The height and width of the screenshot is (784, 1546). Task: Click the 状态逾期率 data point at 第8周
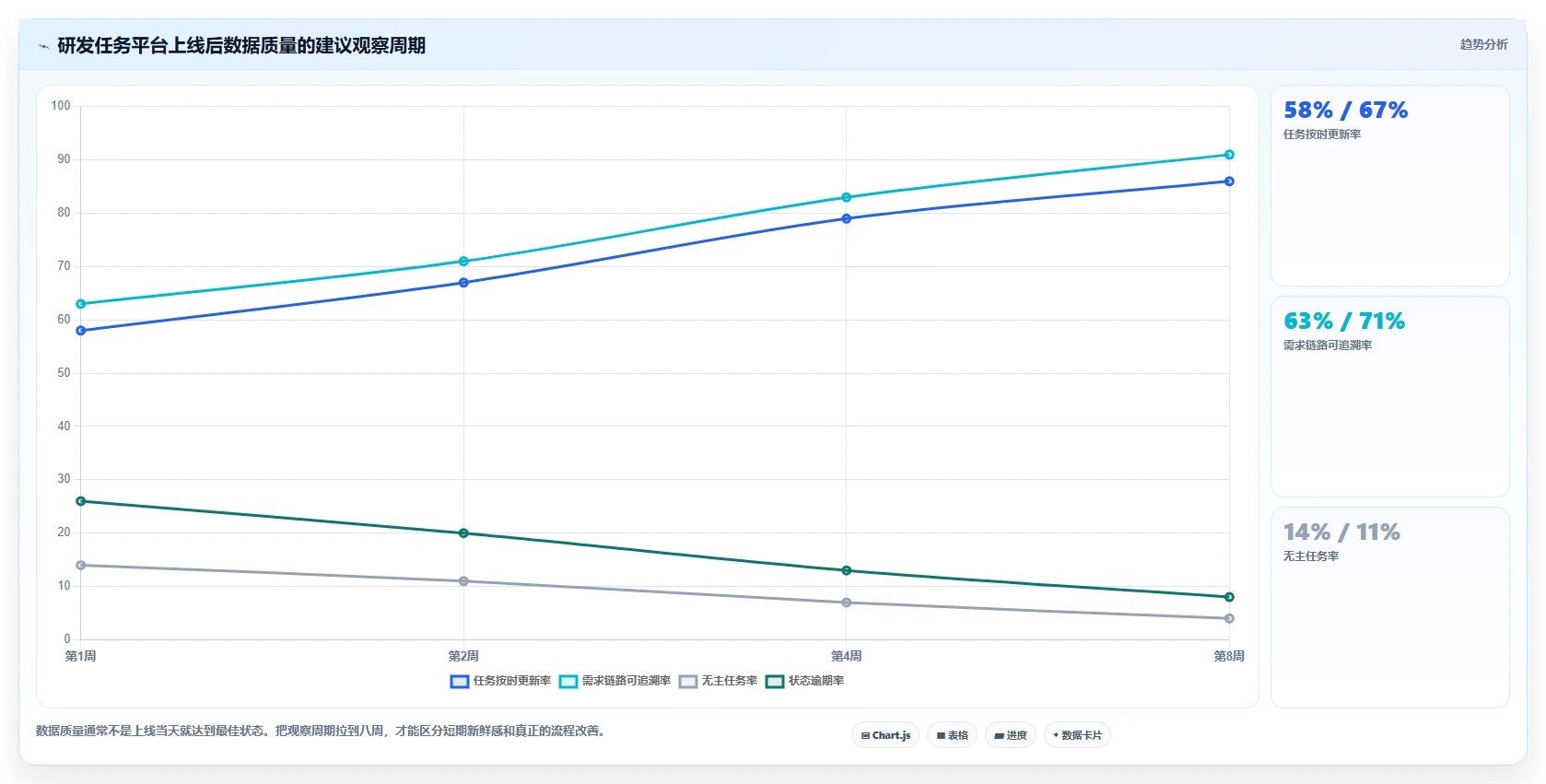click(1229, 597)
